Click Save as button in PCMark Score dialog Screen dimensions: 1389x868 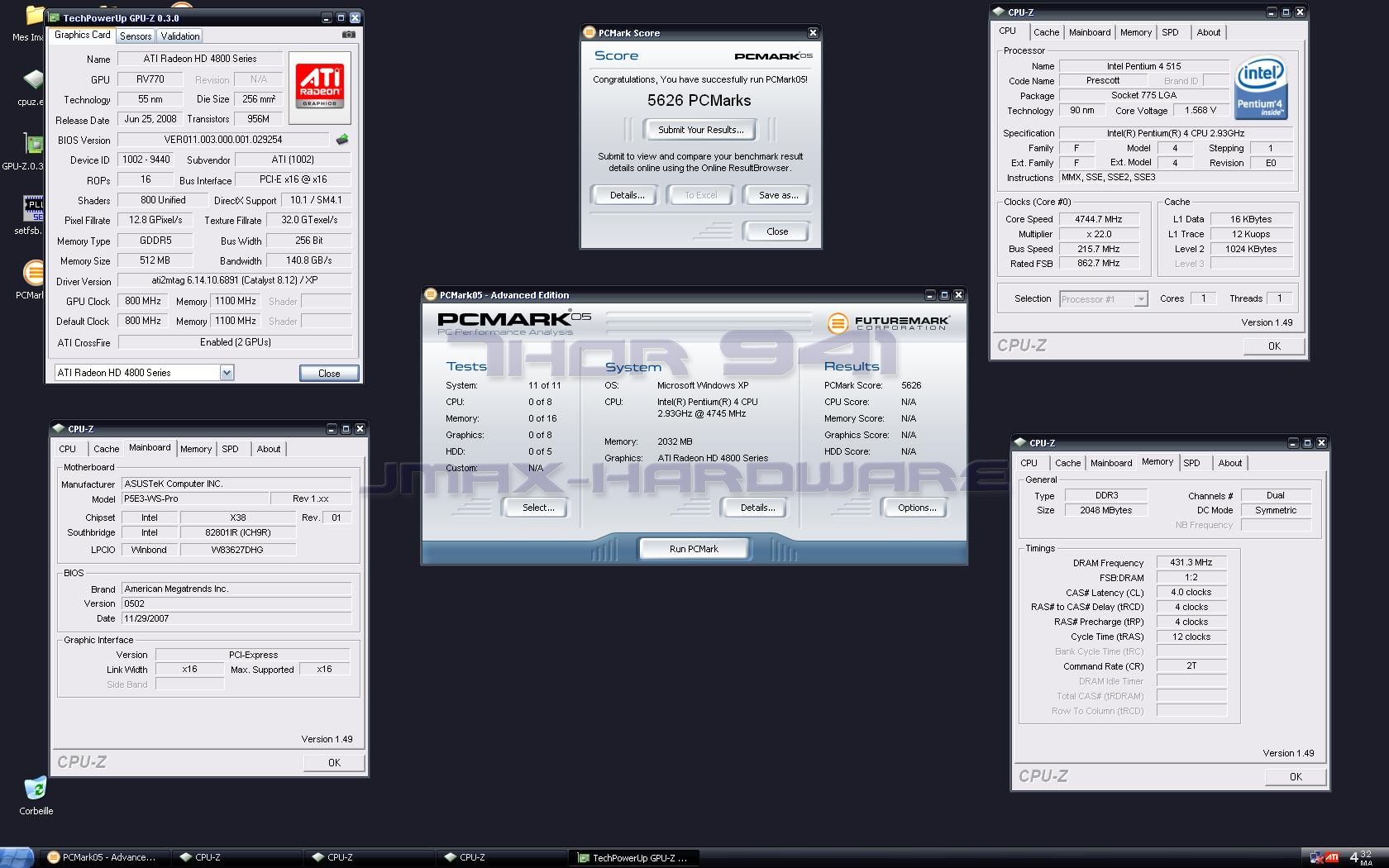[x=778, y=195]
